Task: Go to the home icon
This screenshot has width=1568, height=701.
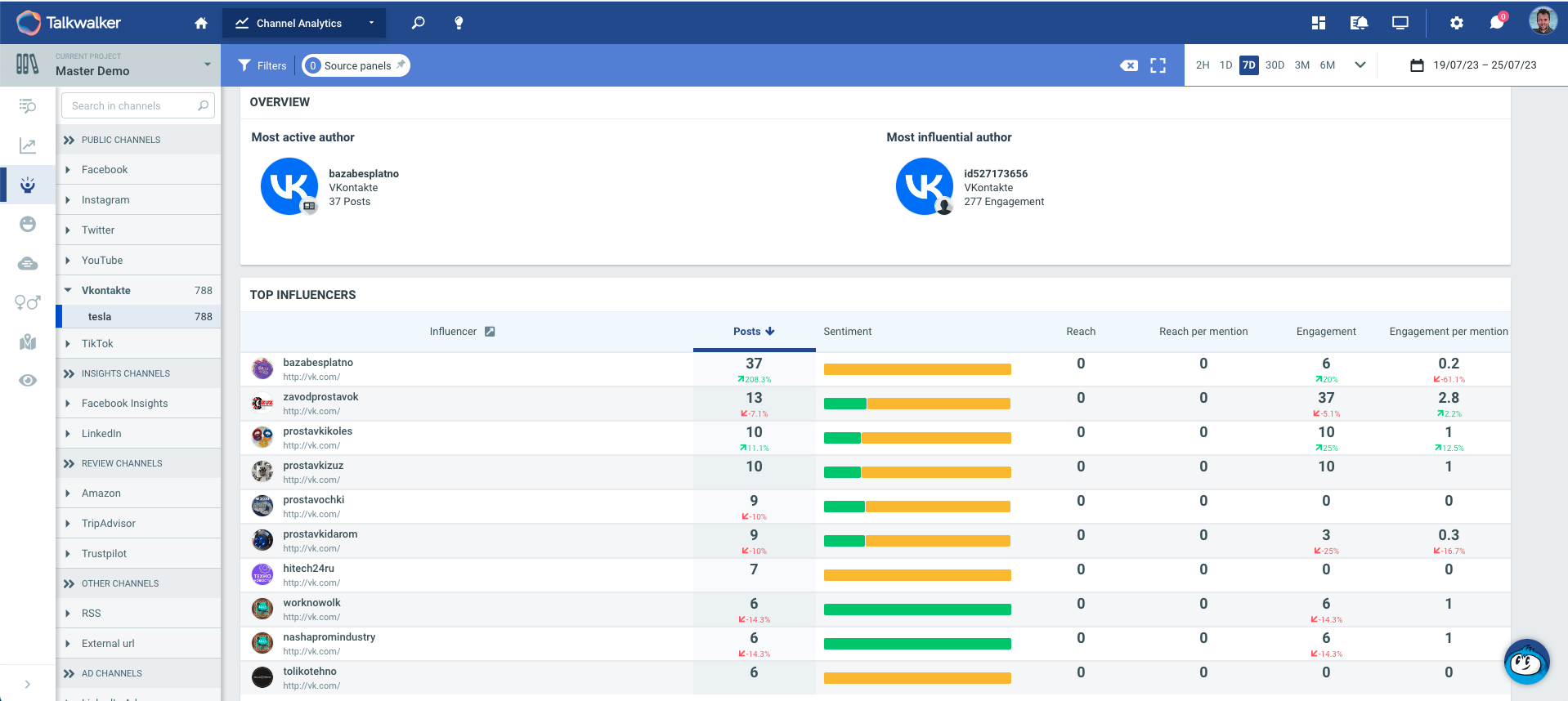Action: (201, 23)
